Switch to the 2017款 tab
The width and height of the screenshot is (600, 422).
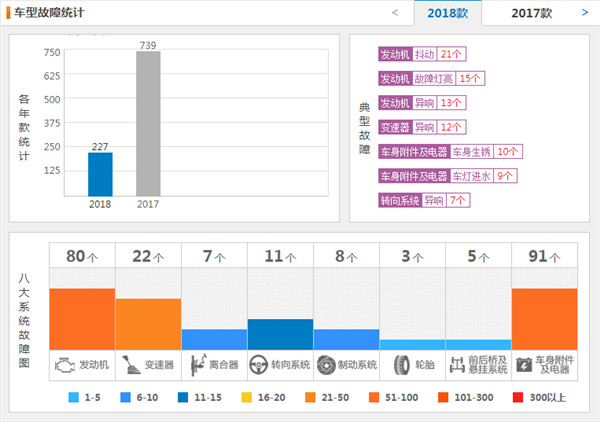click(x=532, y=13)
